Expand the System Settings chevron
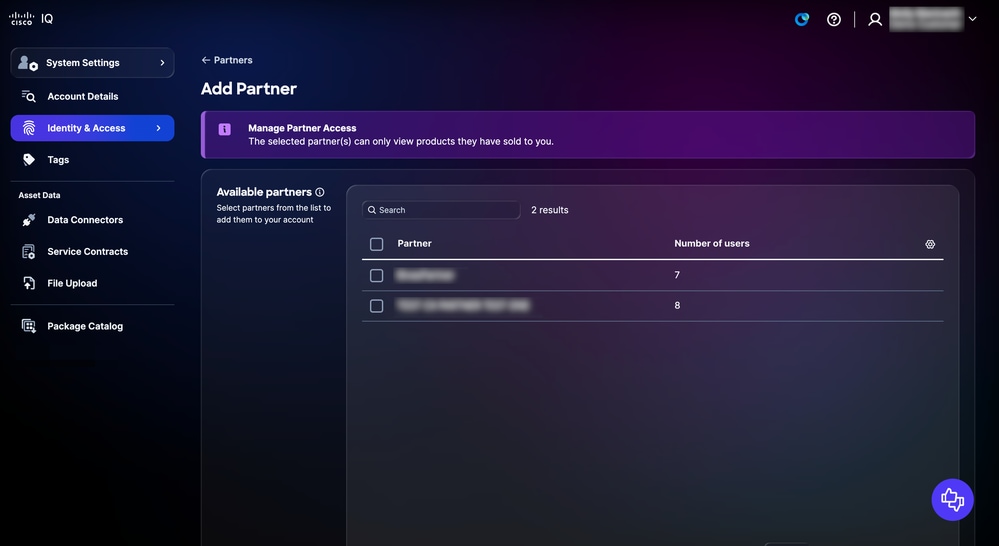The width and height of the screenshot is (999, 546). pyautogui.click(x=162, y=62)
